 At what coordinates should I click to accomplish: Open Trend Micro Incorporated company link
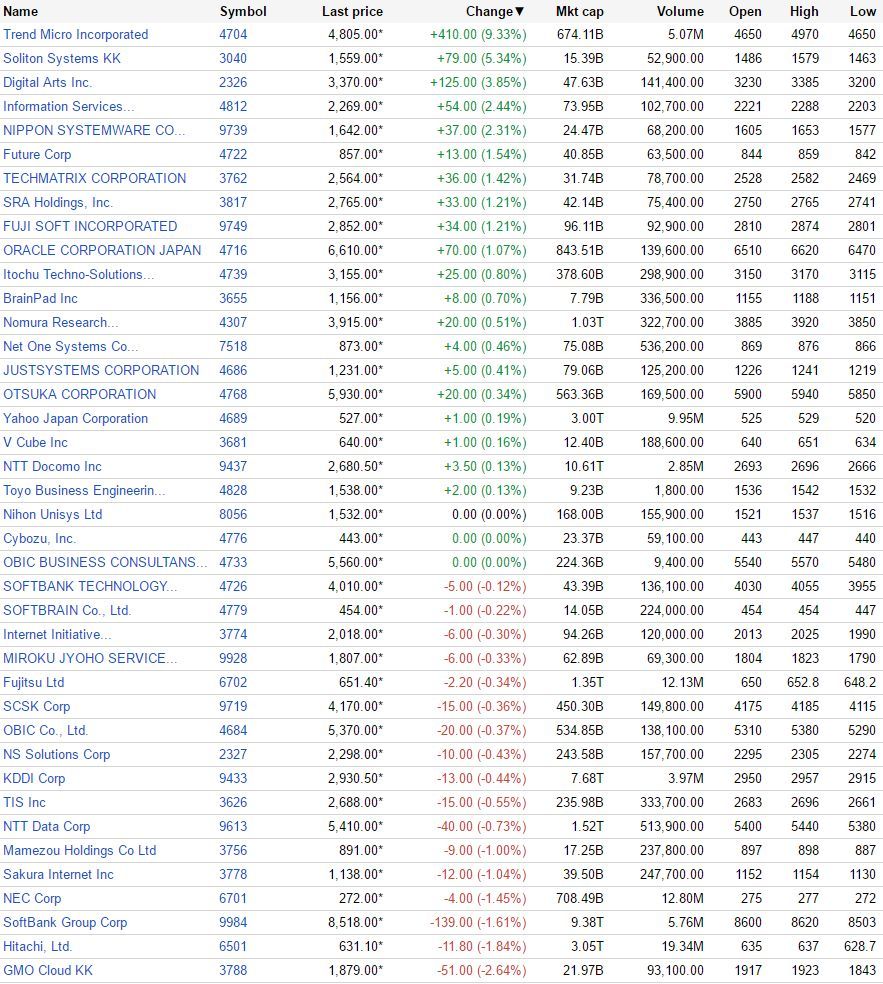[x=76, y=35]
